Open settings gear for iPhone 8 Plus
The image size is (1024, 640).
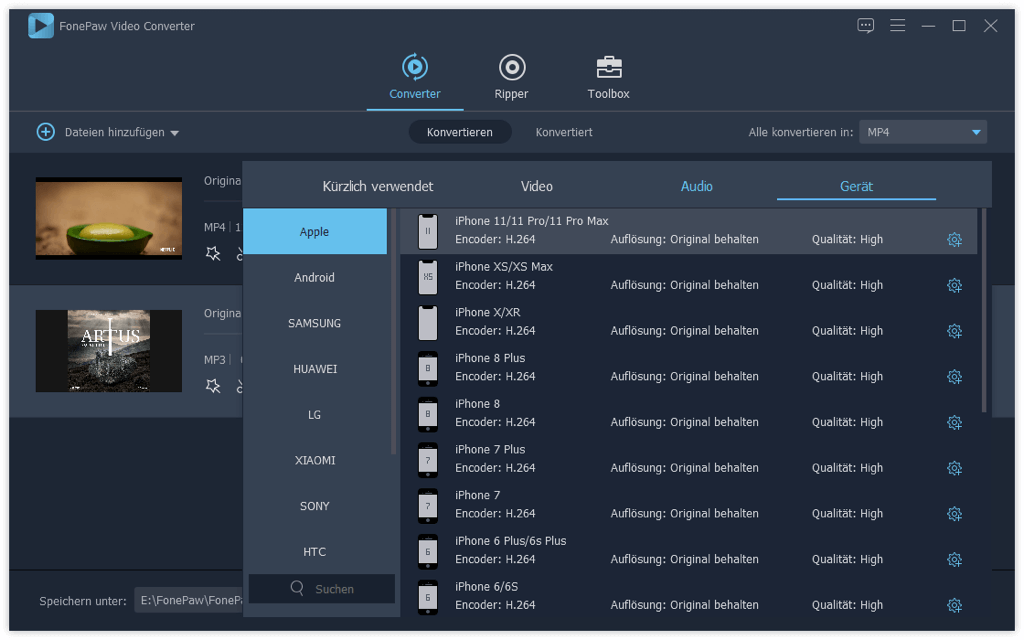click(x=954, y=377)
